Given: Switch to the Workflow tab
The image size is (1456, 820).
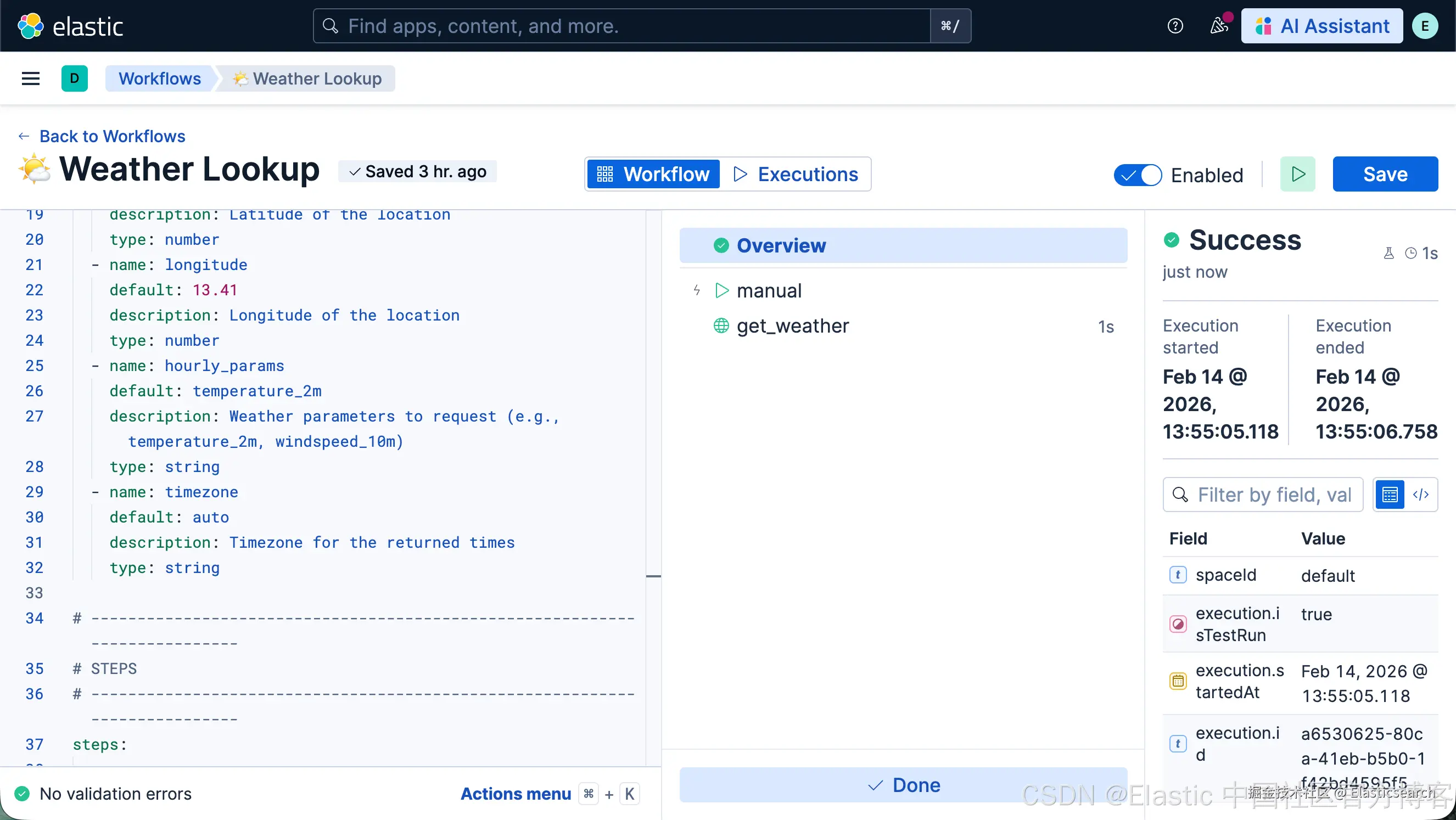Looking at the screenshot, I should (x=653, y=174).
